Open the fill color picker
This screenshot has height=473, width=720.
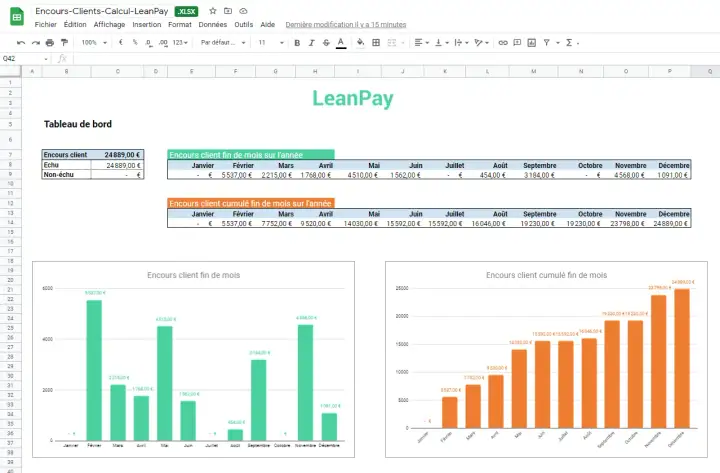(360, 43)
